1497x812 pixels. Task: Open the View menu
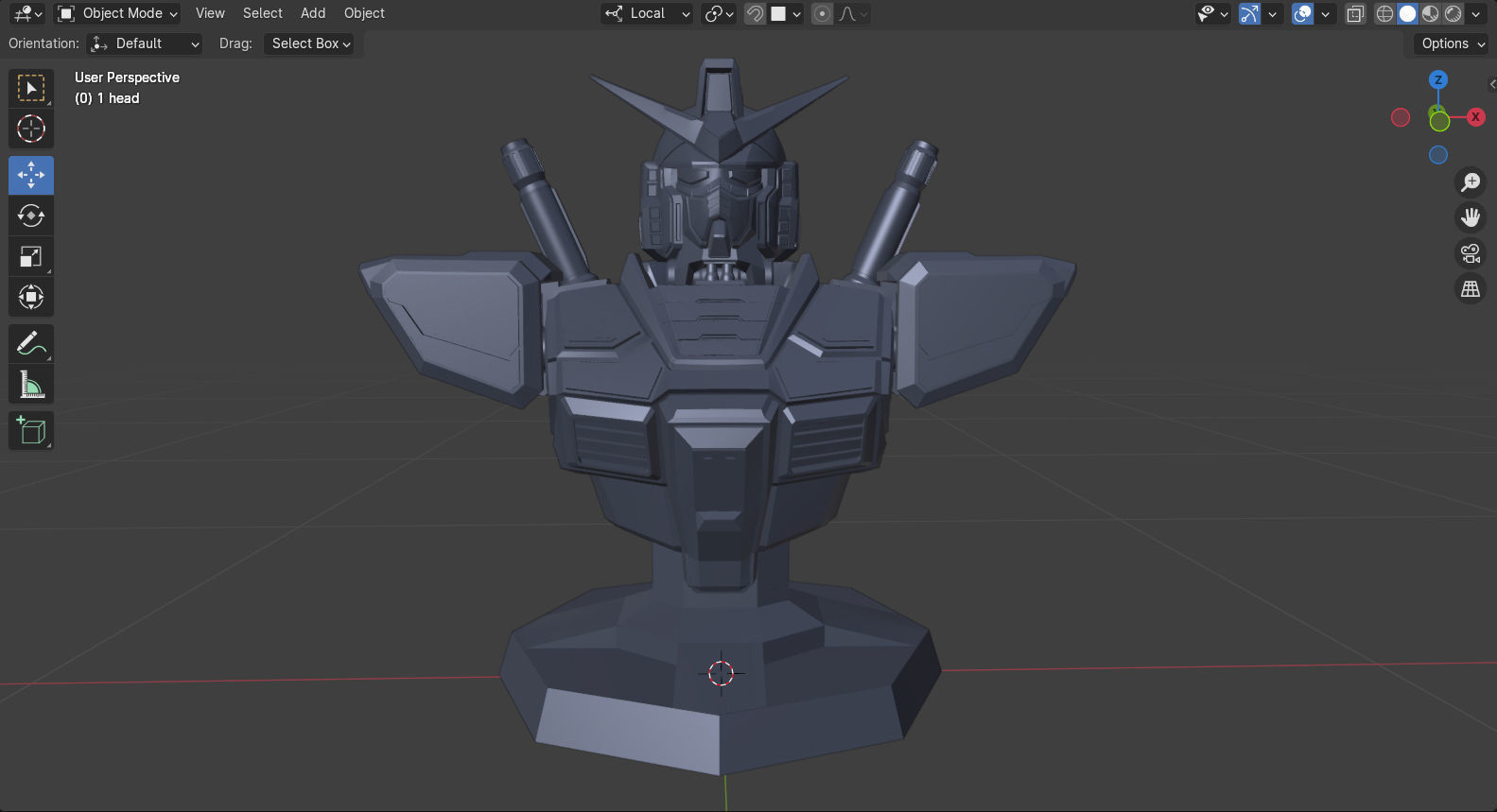(210, 13)
